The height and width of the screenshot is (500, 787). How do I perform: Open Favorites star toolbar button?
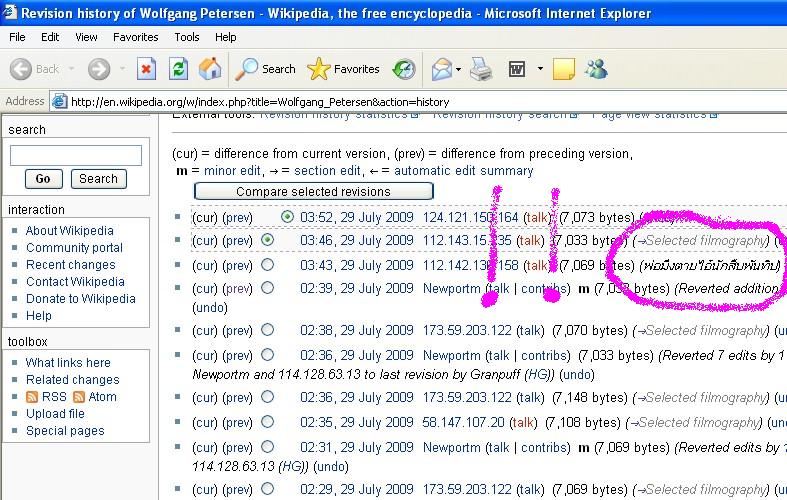pos(343,69)
